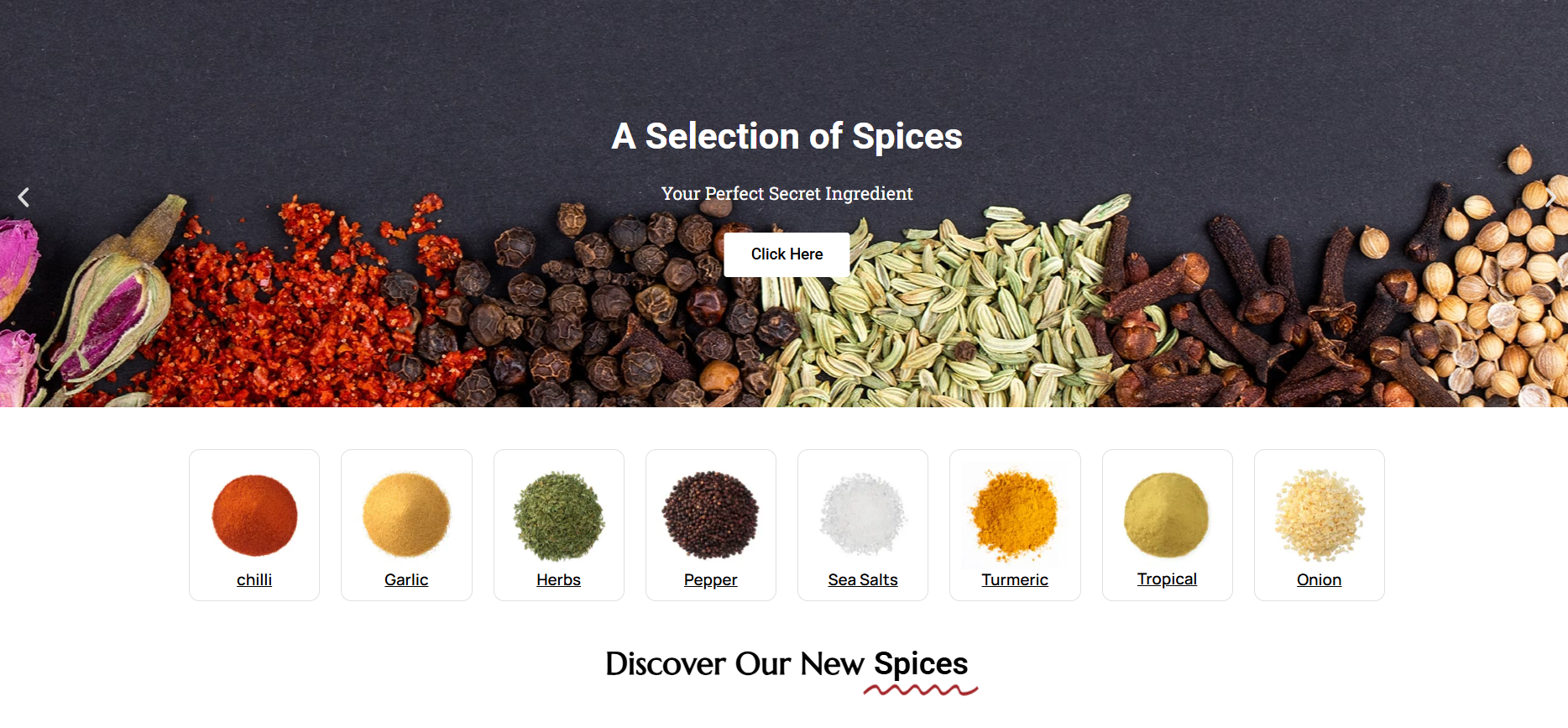This screenshot has width=1568, height=728.
Task: Choose the dried Onion flakes image
Action: [1320, 515]
